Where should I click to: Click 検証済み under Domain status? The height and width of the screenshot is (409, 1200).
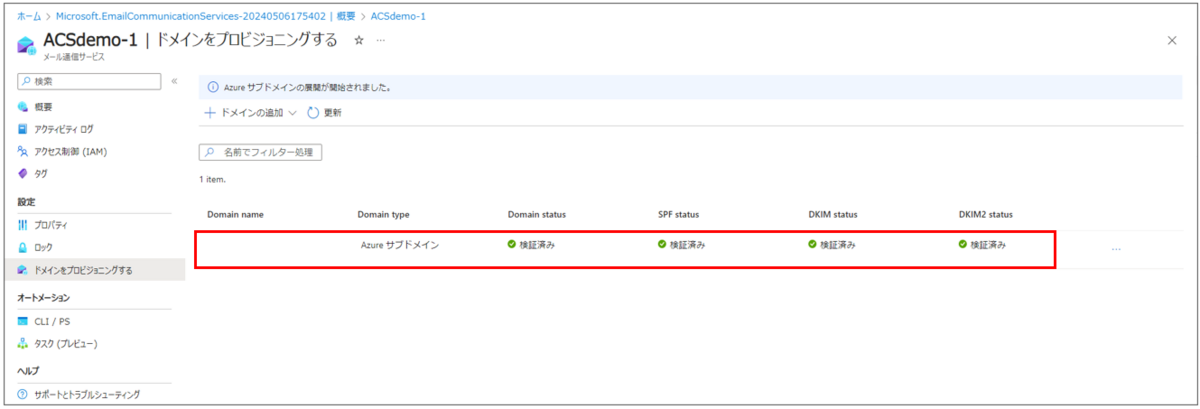[x=531, y=244]
